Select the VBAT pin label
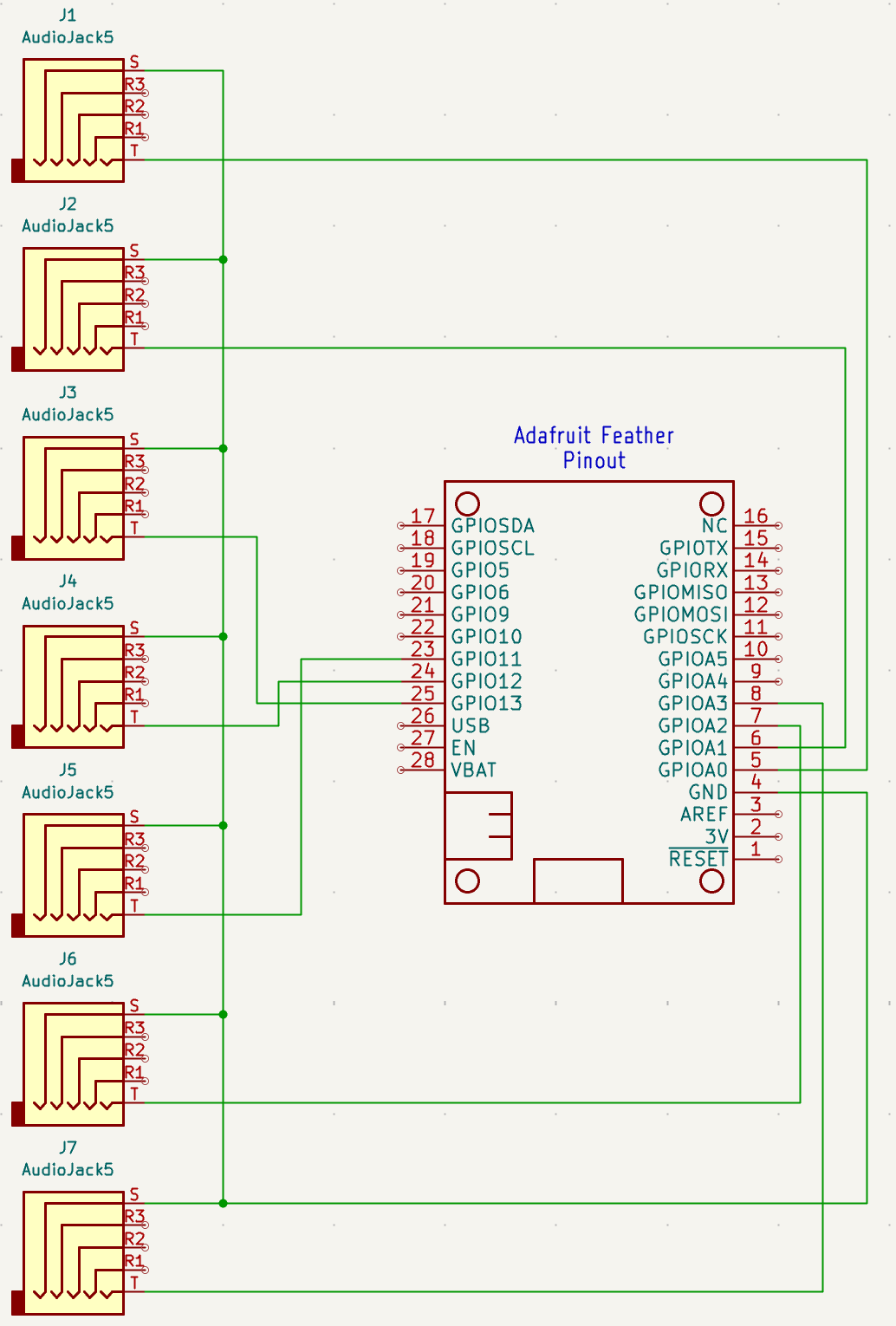The width and height of the screenshot is (896, 1326). tap(474, 770)
